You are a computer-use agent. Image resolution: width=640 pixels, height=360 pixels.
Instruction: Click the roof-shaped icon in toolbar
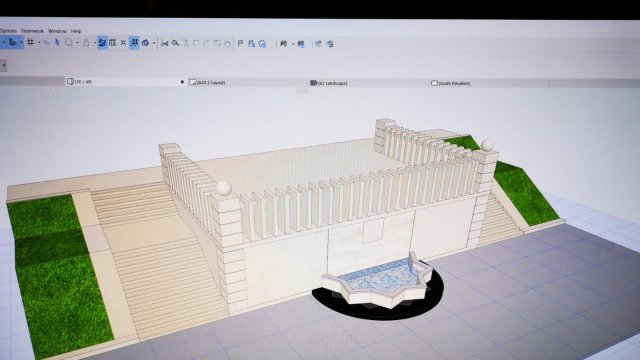(x=228, y=43)
